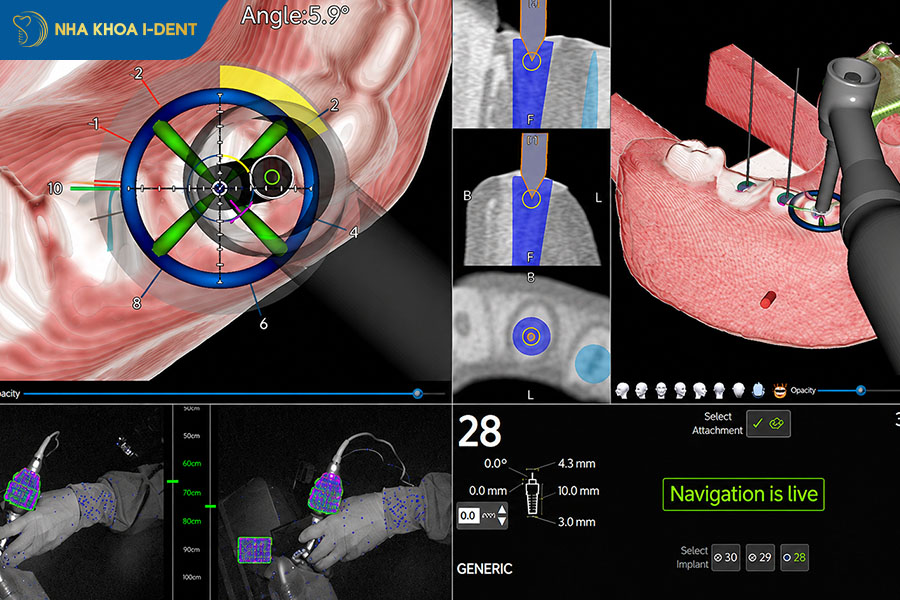Click the depth number 6 label below ring
This screenshot has height=600, width=900.
pyautogui.click(x=263, y=324)
